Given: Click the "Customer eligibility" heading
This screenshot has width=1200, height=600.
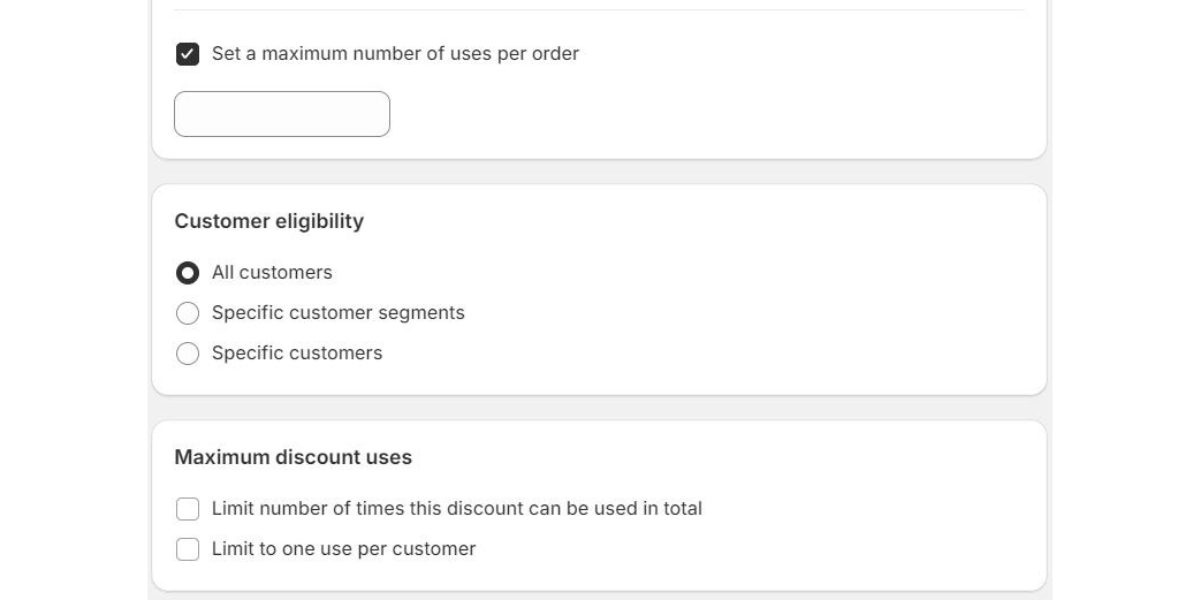Looking at the screenshot, I should click(x=269, y=221).
